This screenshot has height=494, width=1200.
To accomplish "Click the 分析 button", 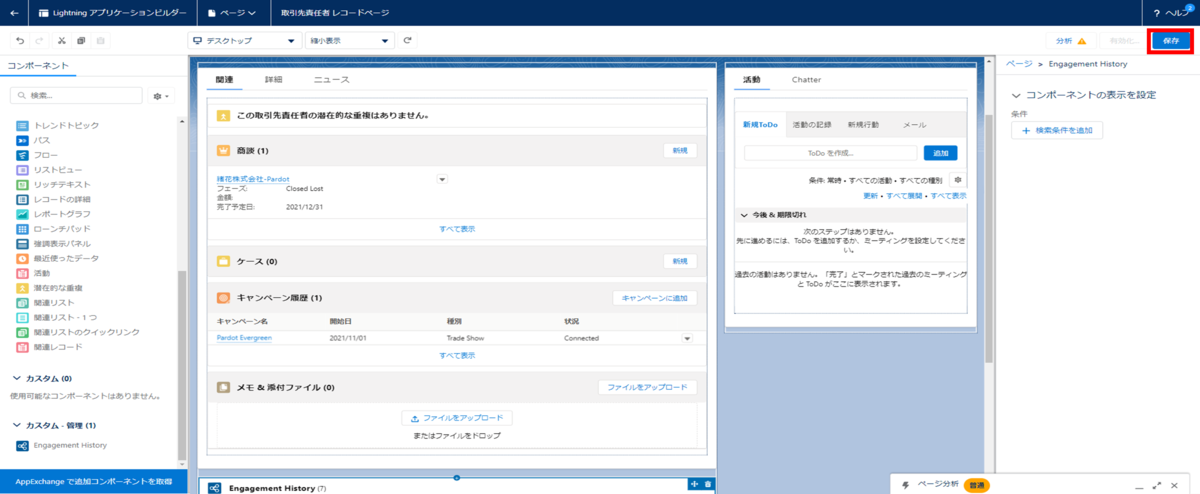I will (1071, 41).
